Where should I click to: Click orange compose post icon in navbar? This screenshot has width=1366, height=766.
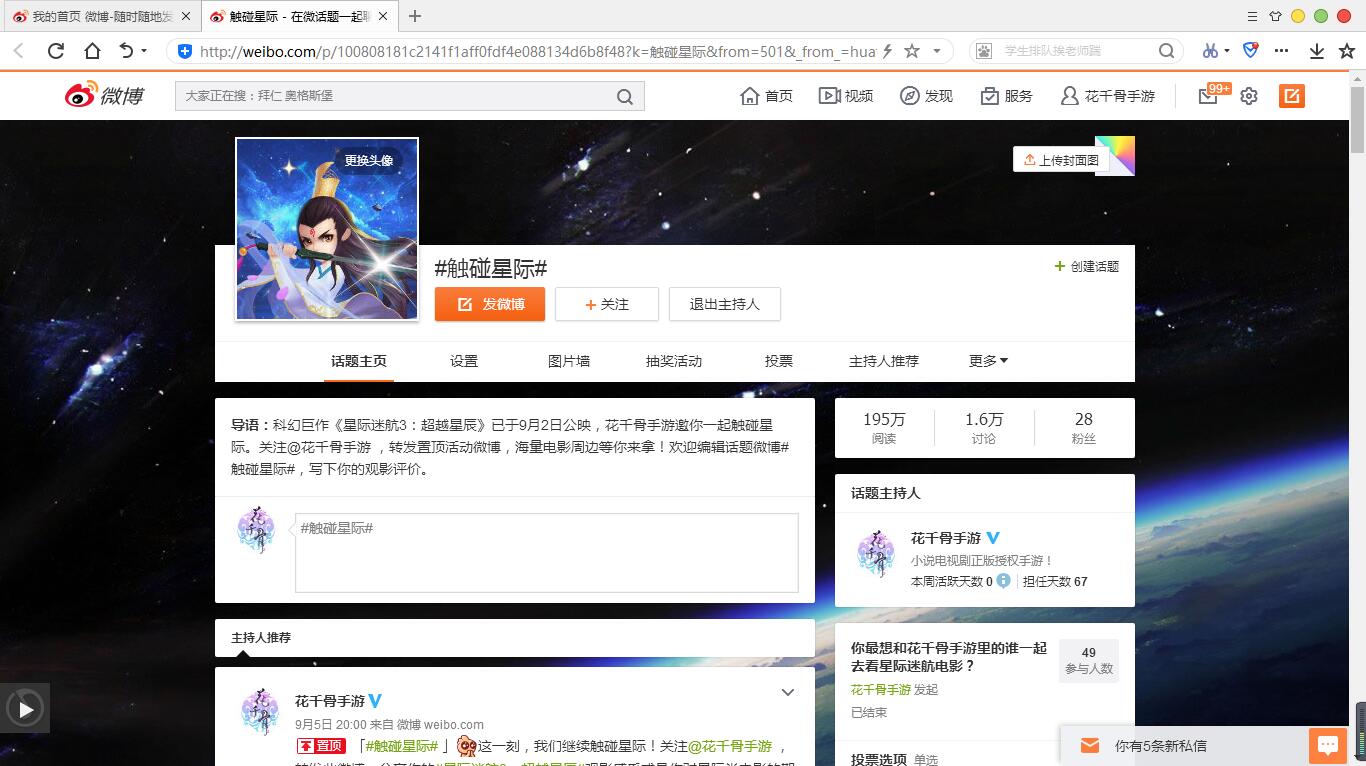coord(1292,96)
